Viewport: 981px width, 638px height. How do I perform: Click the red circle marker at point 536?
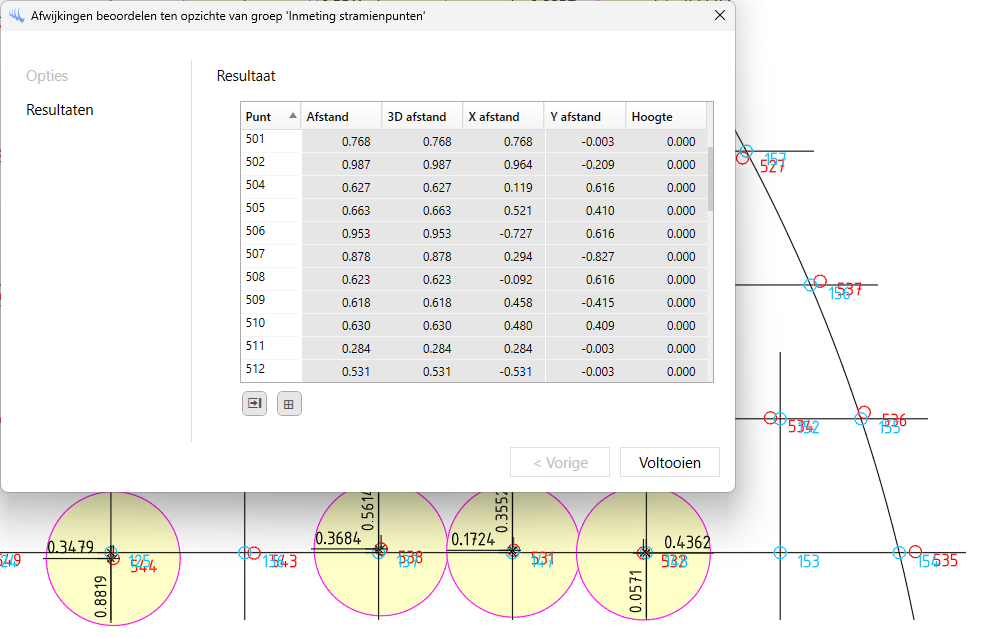[x=864, y=412]
